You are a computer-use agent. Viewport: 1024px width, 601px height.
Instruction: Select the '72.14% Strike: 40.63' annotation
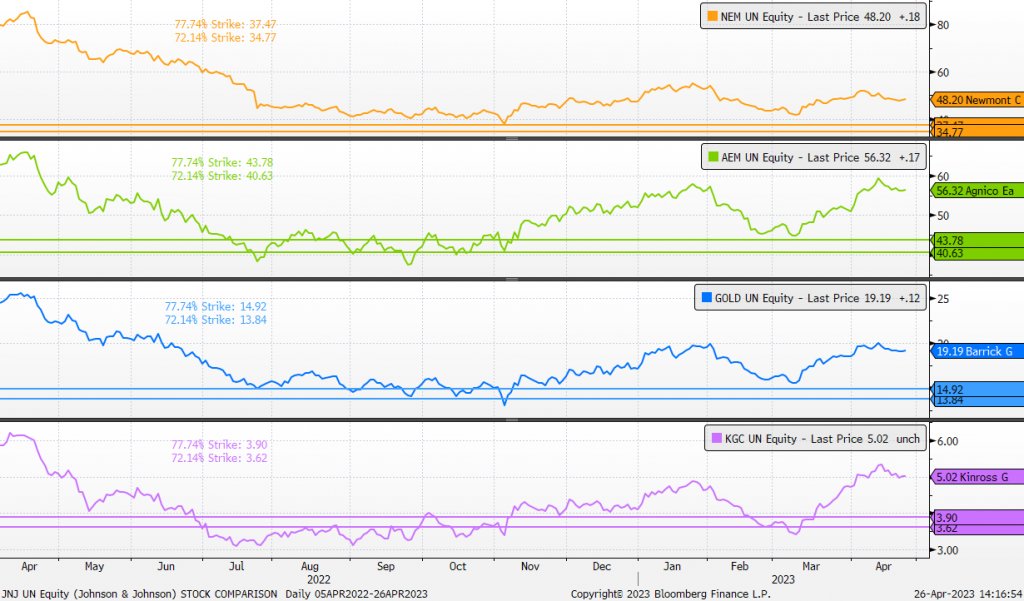[222, 176]
